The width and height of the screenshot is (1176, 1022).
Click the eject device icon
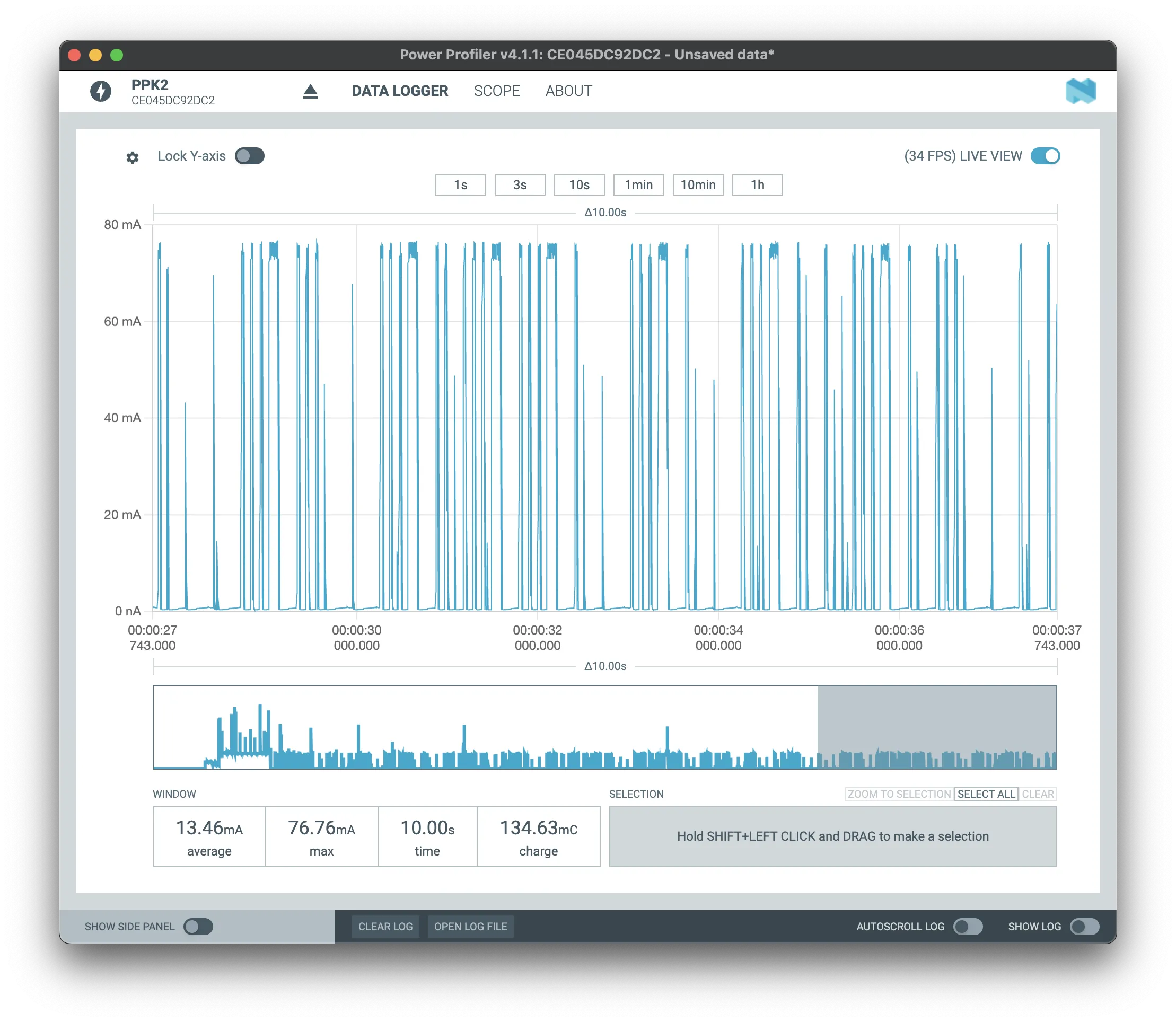(310, 91)
